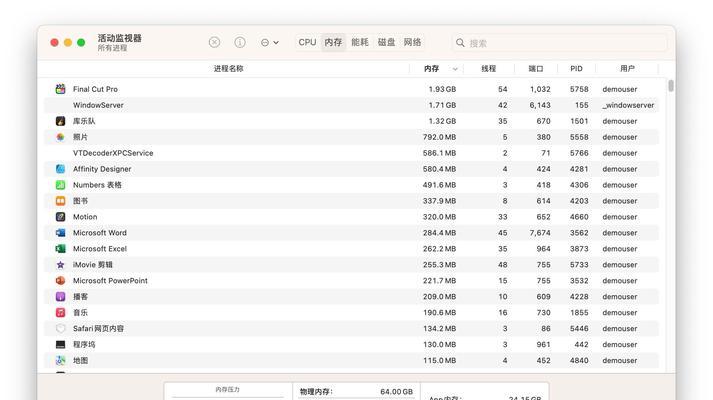Switch to the 磁盘 tab

click(x=386, y=42)
